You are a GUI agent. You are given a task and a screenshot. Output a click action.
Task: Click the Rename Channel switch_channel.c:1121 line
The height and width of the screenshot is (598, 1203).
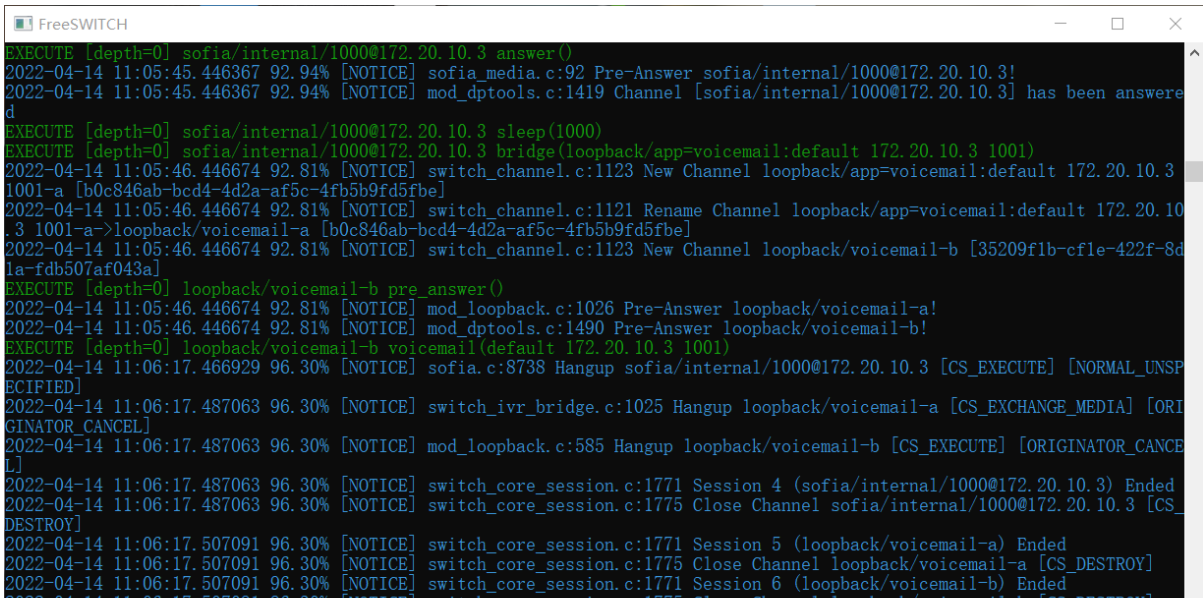point(594,220)
